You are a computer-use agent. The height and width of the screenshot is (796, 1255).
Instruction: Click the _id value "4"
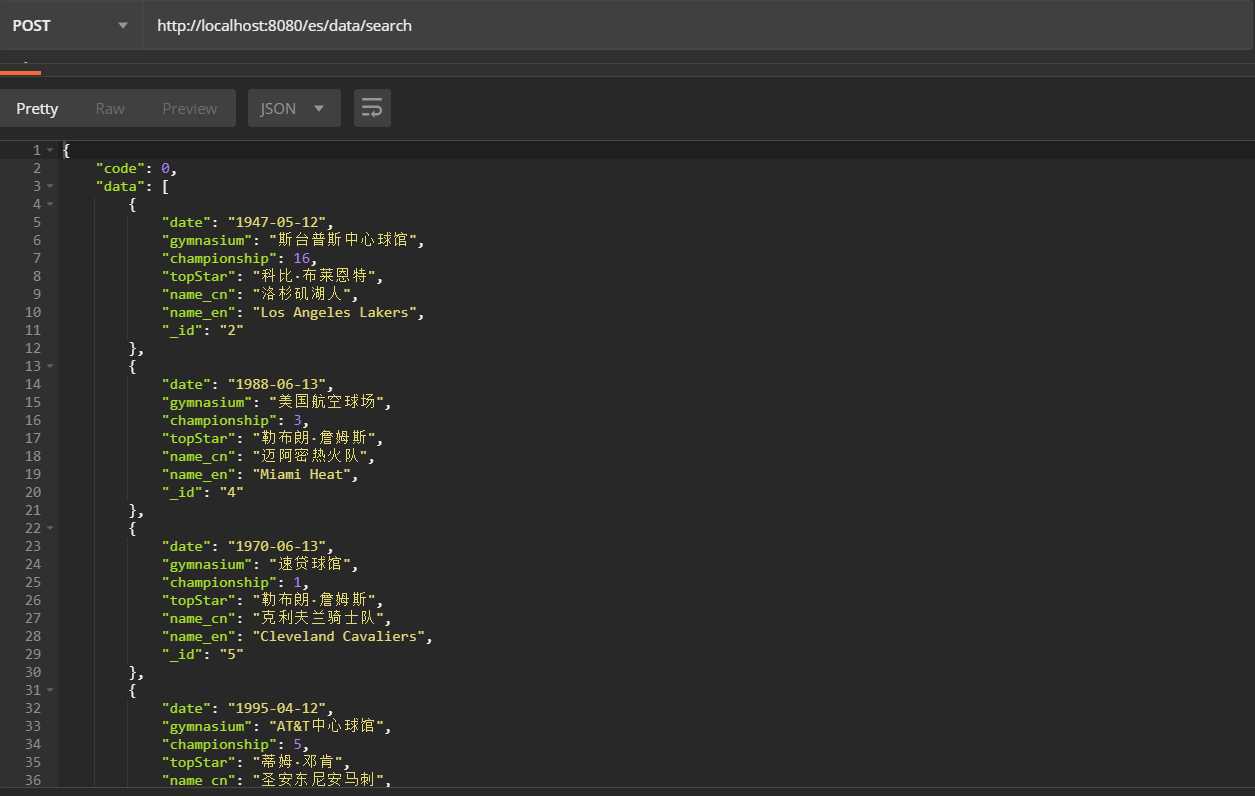[232, 492]
